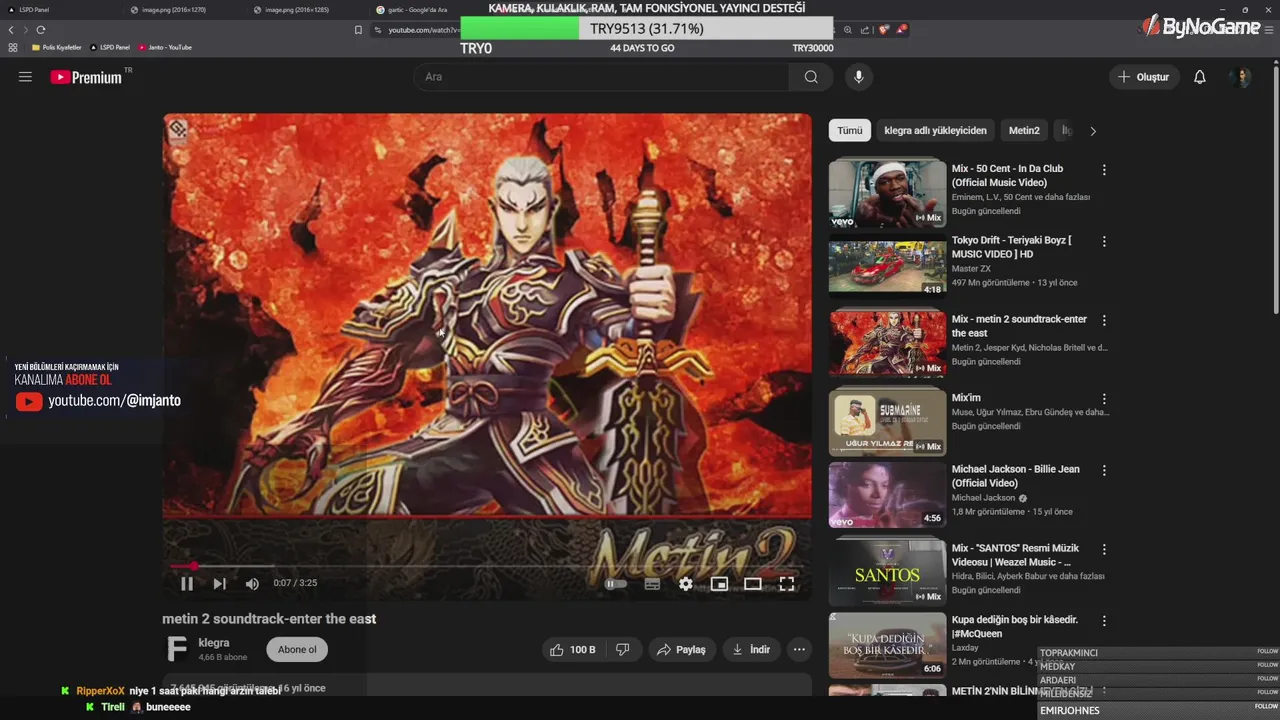
Task: Open options for SANTOS mix
Action: (1104, 549)
